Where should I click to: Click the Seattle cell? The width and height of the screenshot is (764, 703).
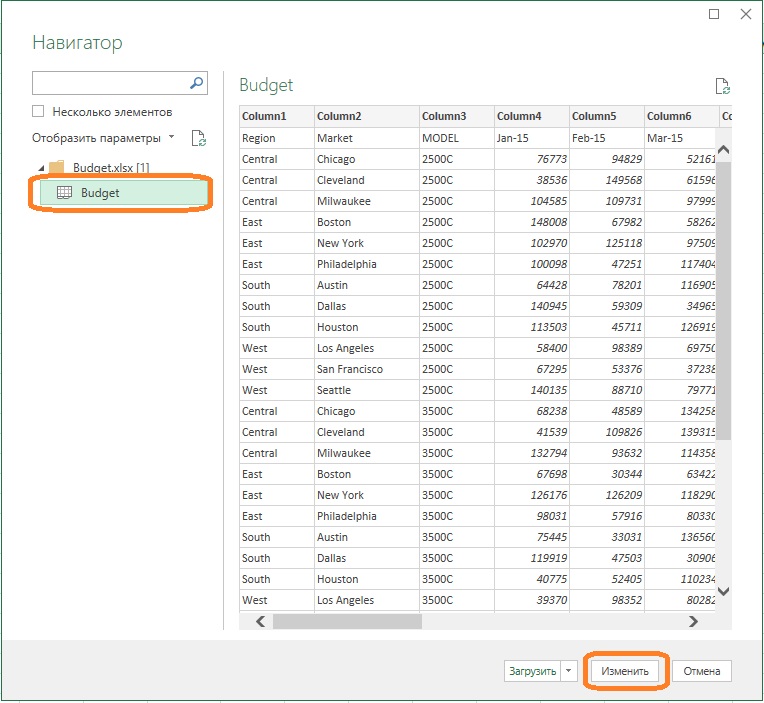[x=367, y=390]
